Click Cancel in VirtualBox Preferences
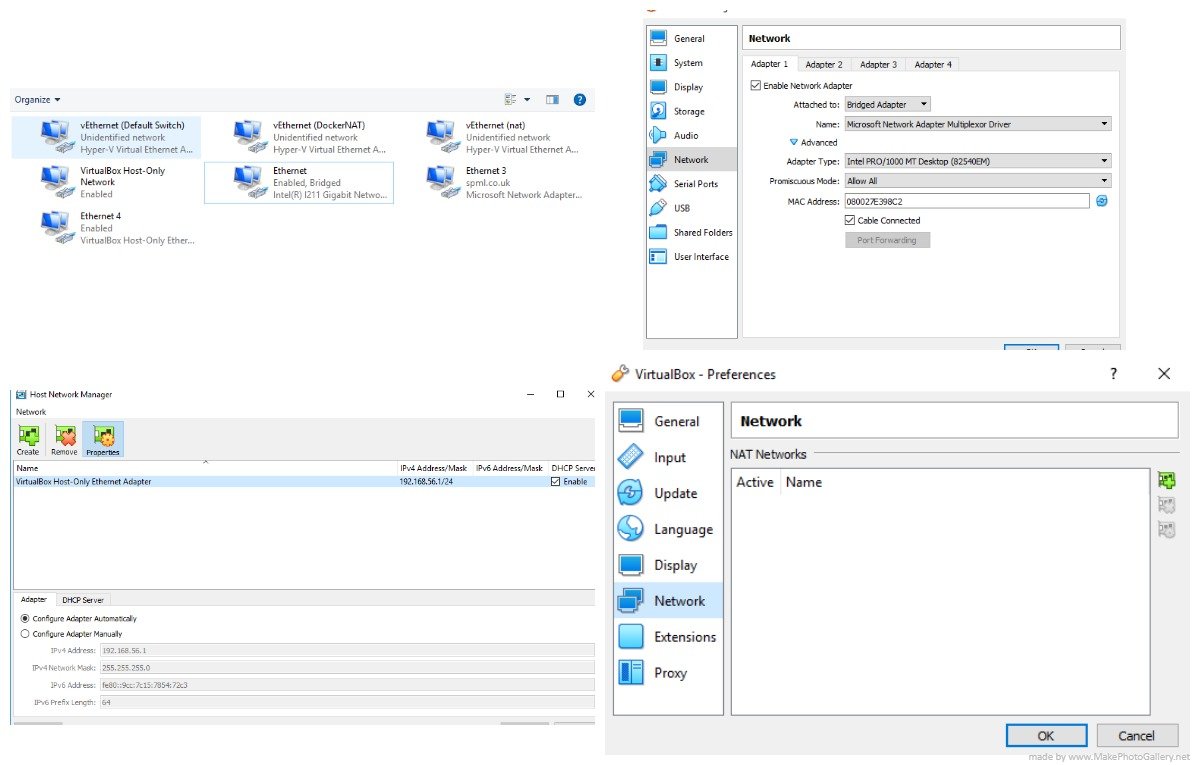The width and height of the screenshot is (1200, 765). coord(1136,735)
